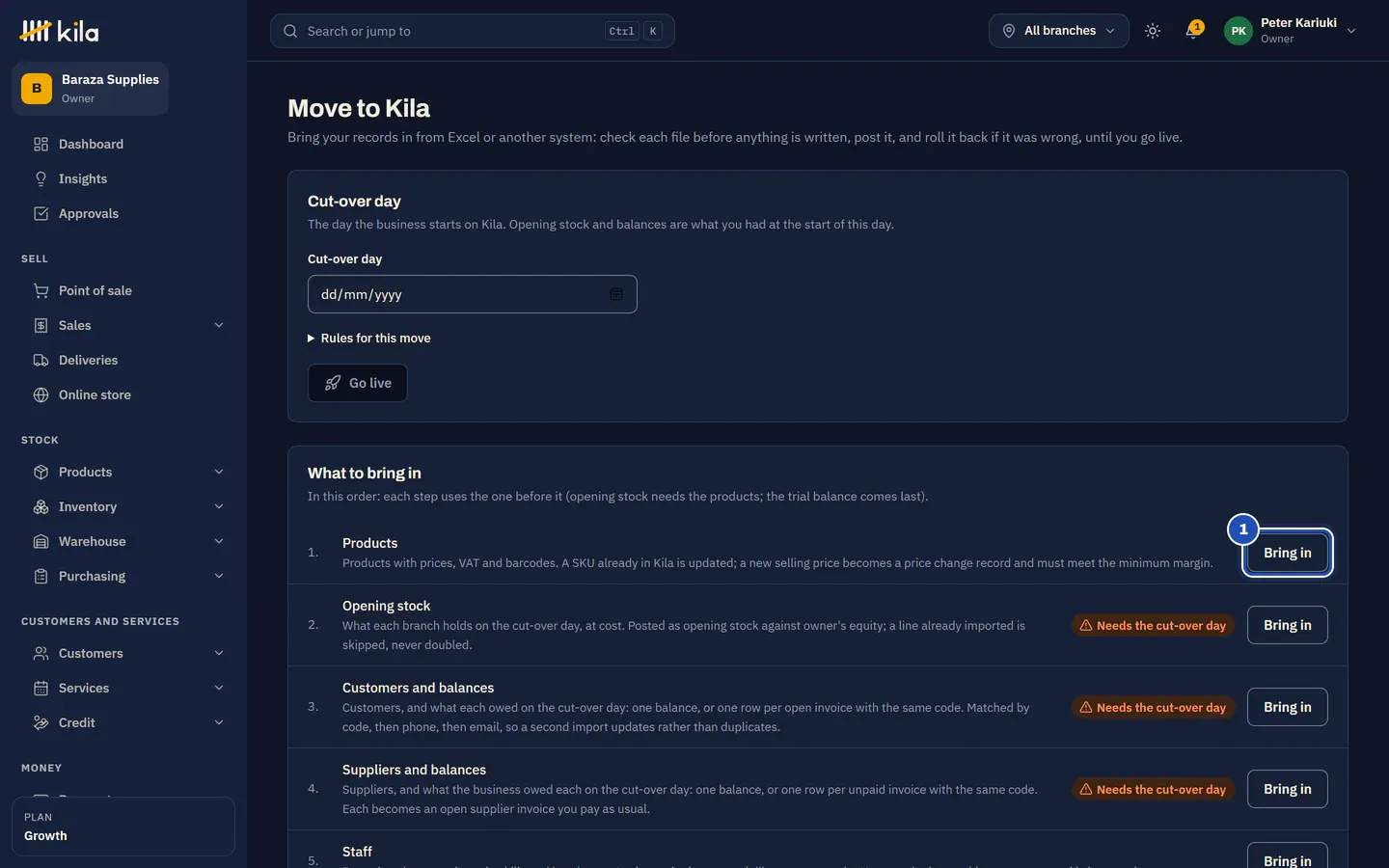This screenshot has width=1389, height=868.
Task: Open notifications bell icon
Action: [x=1193, y=30]
